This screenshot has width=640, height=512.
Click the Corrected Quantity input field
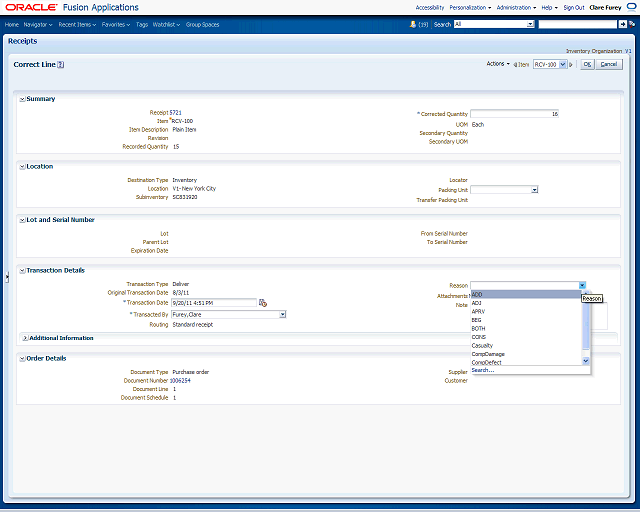[x=514, y=114]
